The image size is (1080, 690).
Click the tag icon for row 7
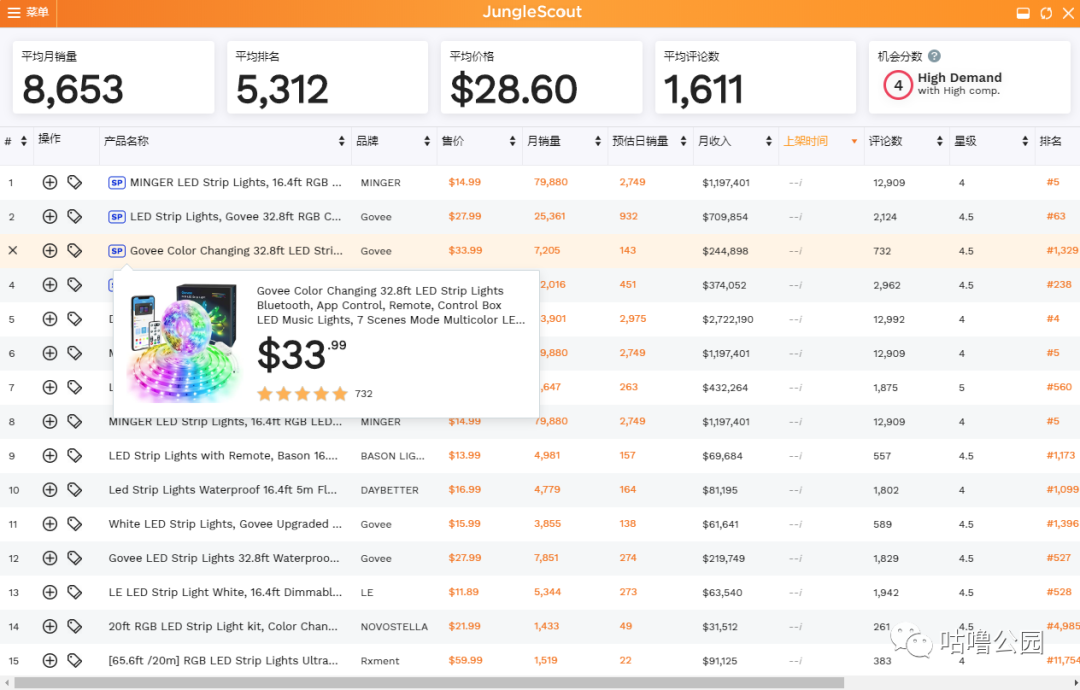coord(74,387)
